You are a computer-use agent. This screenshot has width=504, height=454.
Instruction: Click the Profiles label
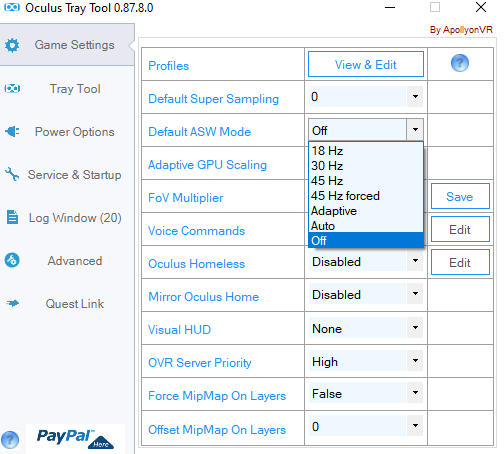(168, 66)
